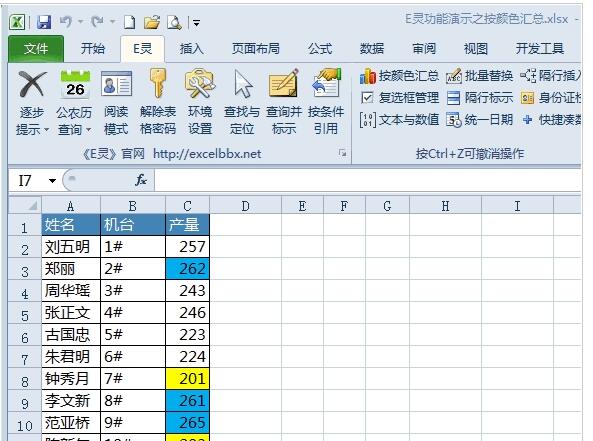Click the Select All corner button

pyautogui.click(x=25, y=206)
